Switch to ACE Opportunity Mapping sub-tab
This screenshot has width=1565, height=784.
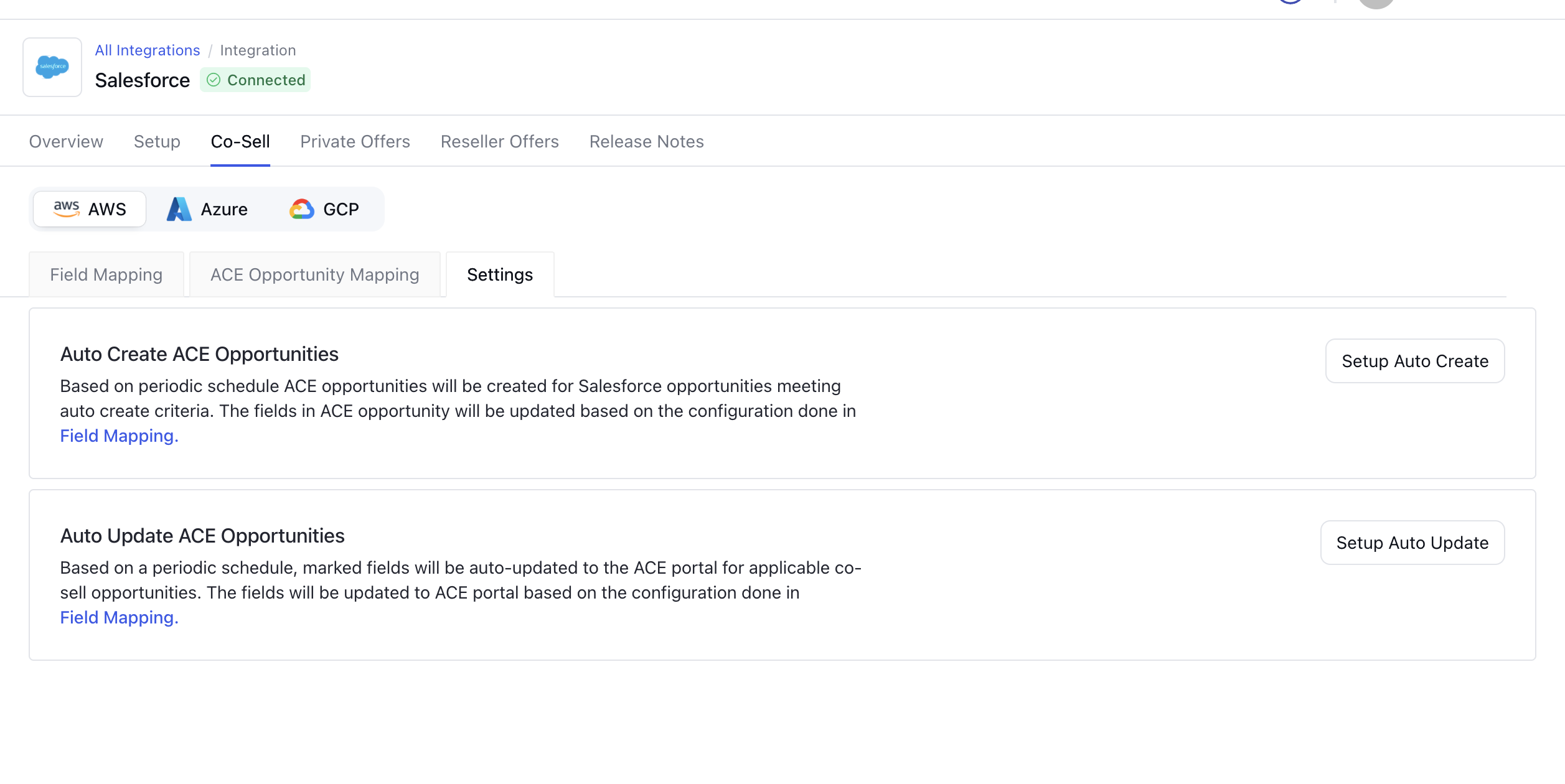click(x=315, y=274)
